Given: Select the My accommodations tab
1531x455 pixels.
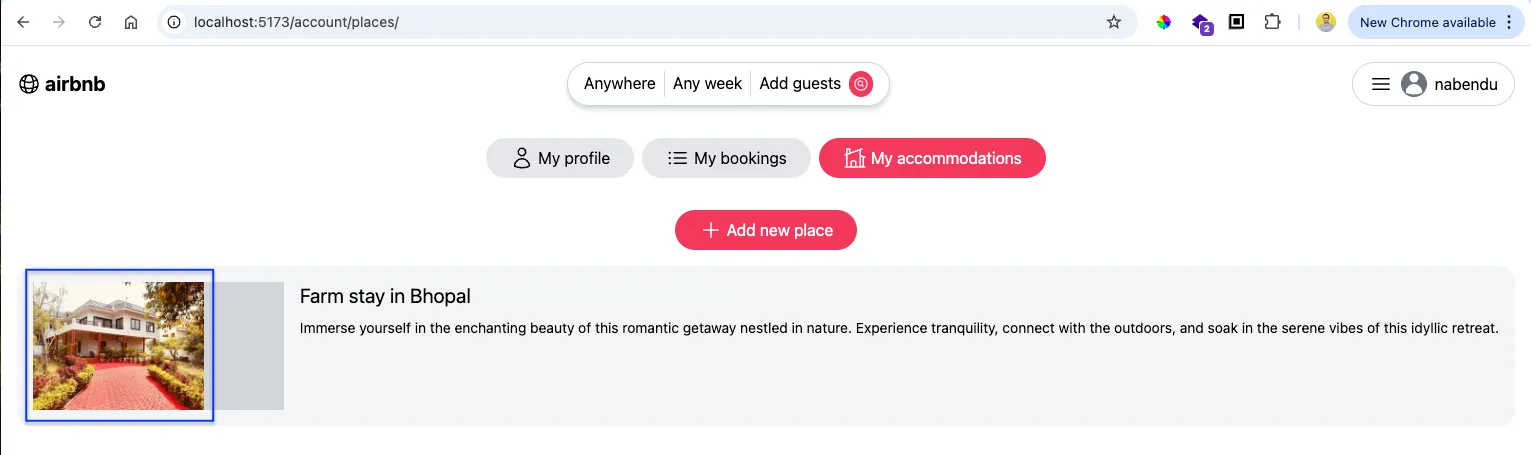Looking at the screenshot, I should tap(932, 158).
